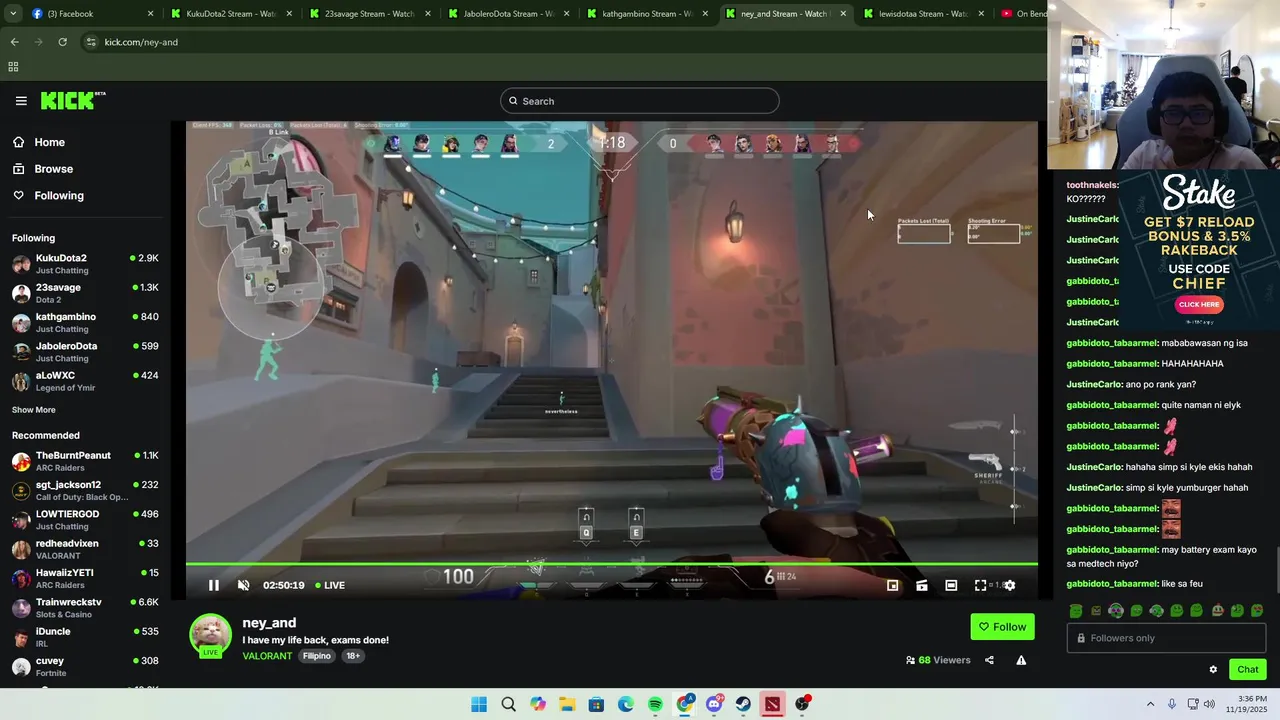The width and height of the screenshot is (1280, 720).
Task: Toggle theater mode in player
Action: coord(951,585)
